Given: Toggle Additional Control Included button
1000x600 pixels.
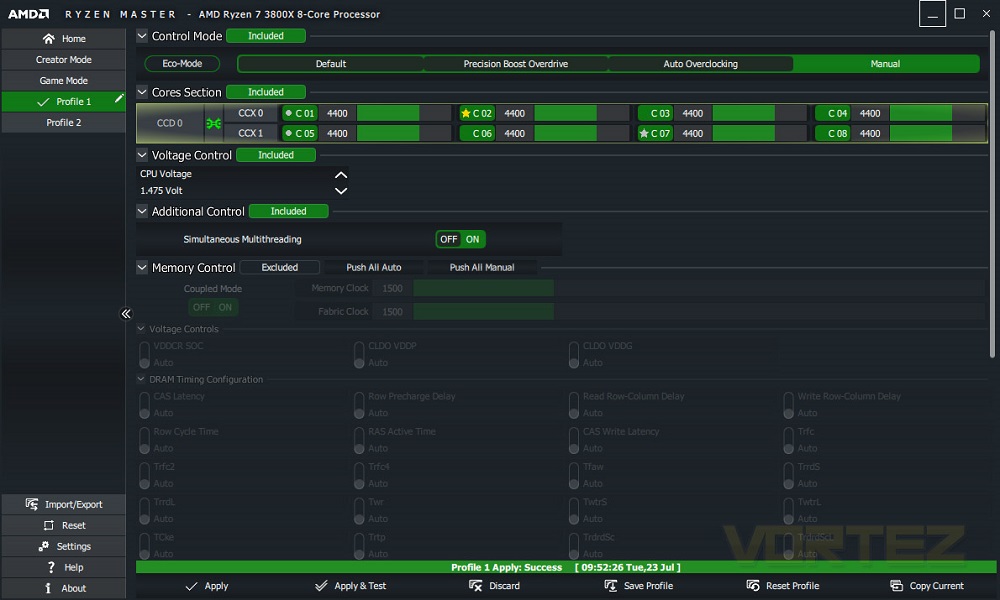Looking at the screenshot, I should [x=289, y=211].
